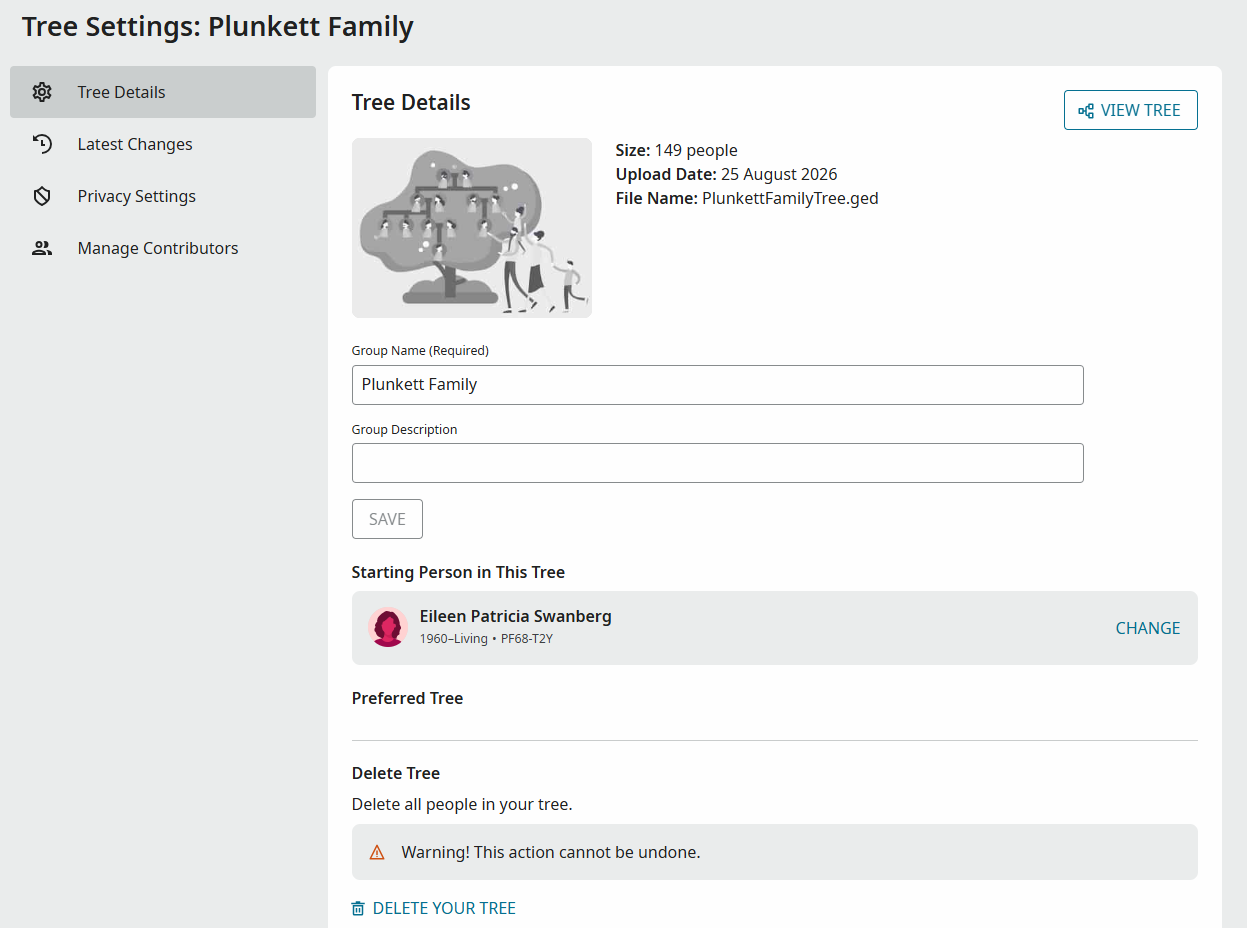1247x928 pixels.
Task: Click into the Group Description field
Action: click(718, 463)
